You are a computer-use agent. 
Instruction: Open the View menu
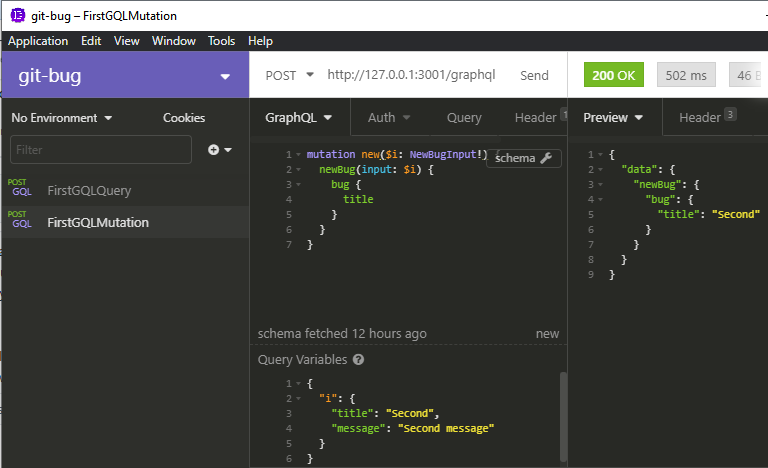coord(126,41)
